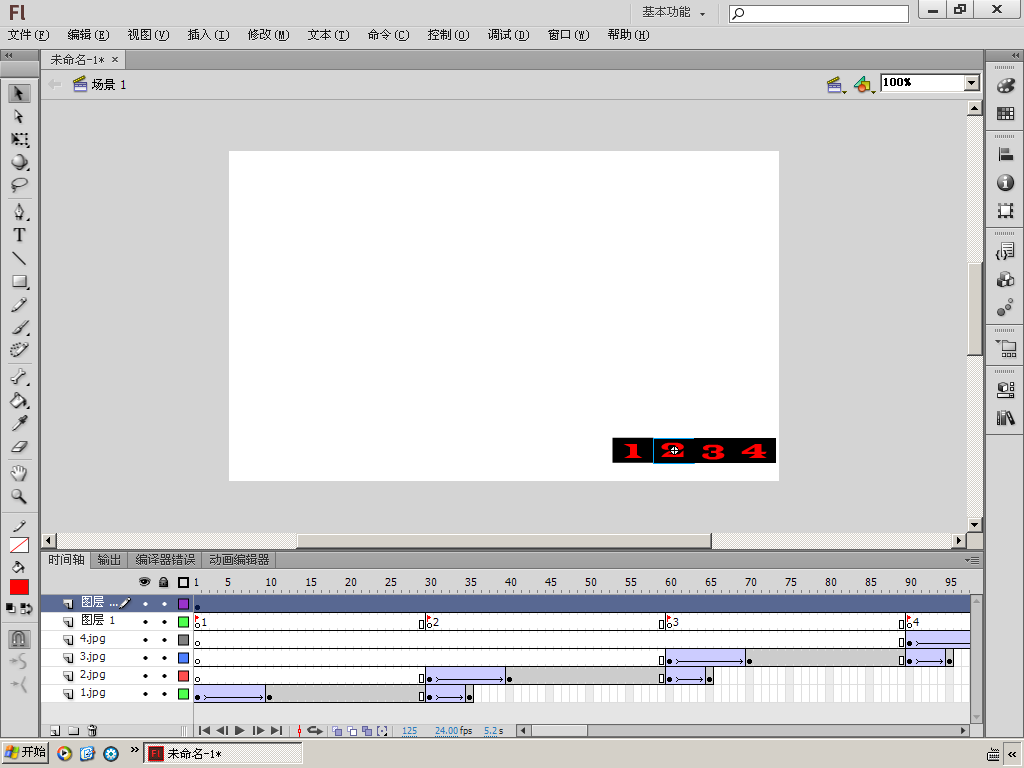Viewport: 1024px width, 768px height.
Task: Collapse the tools panel arrows
Action: tap(9, 56)
